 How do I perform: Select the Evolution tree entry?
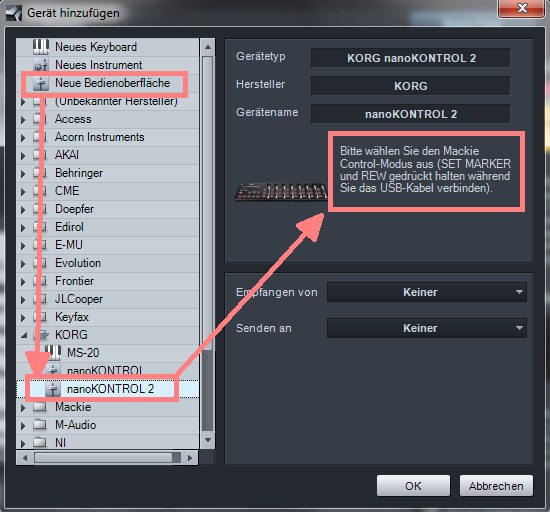coord(78,263)
